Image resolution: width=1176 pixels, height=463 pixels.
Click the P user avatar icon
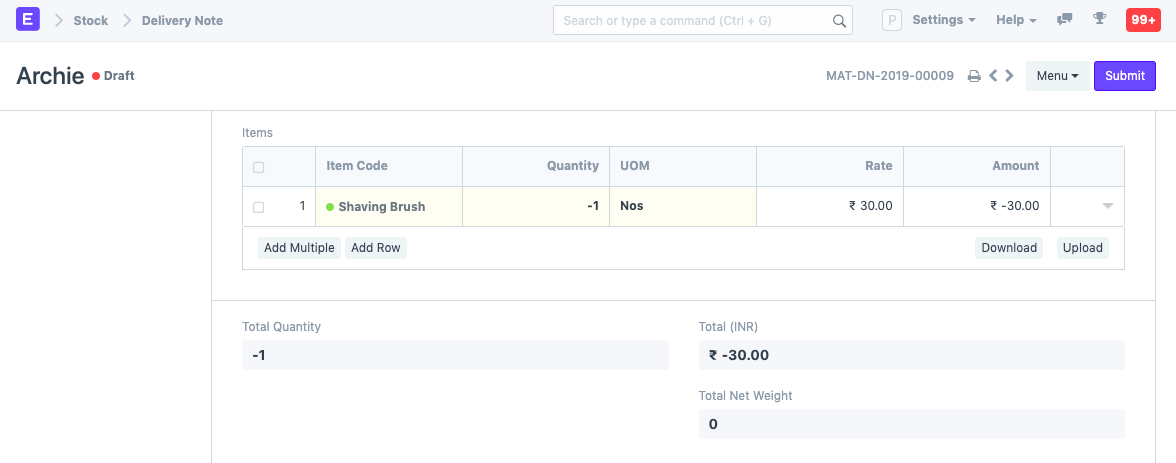coord(891,20)
